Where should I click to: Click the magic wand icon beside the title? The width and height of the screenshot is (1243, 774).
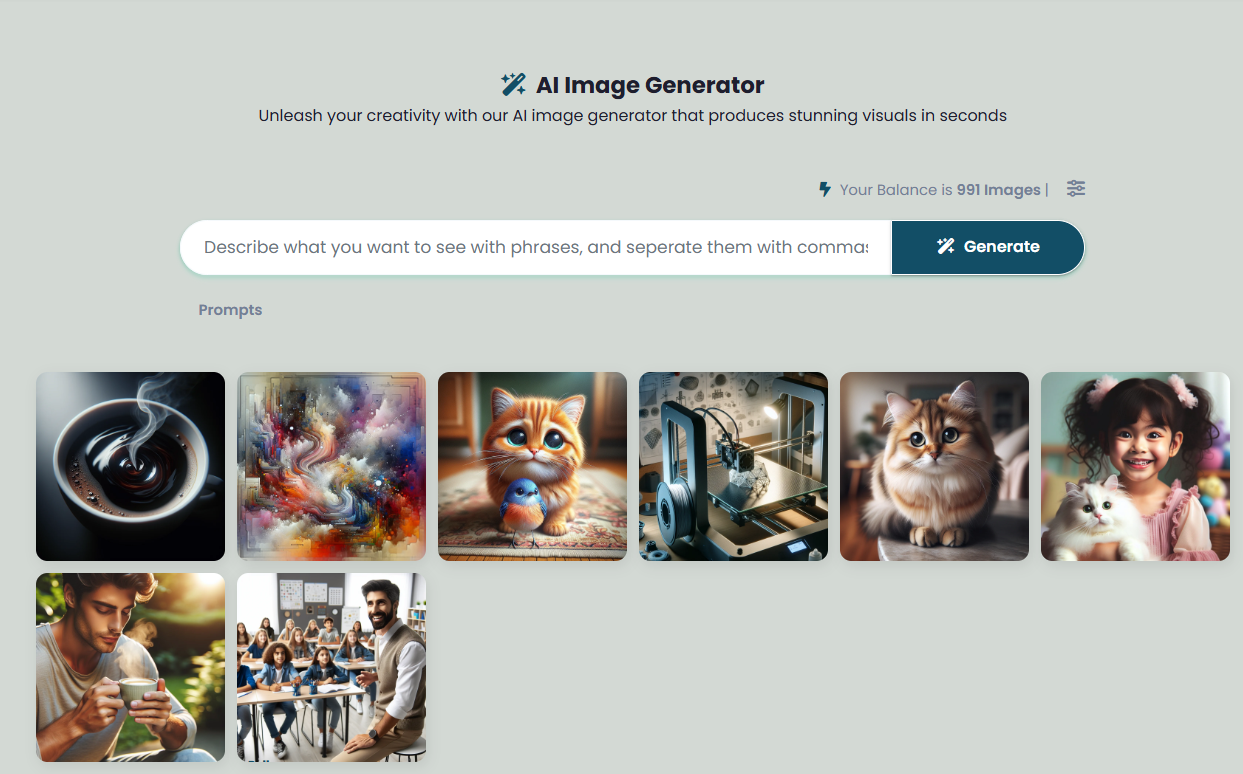pyautogui.click(x=513, y=85)
